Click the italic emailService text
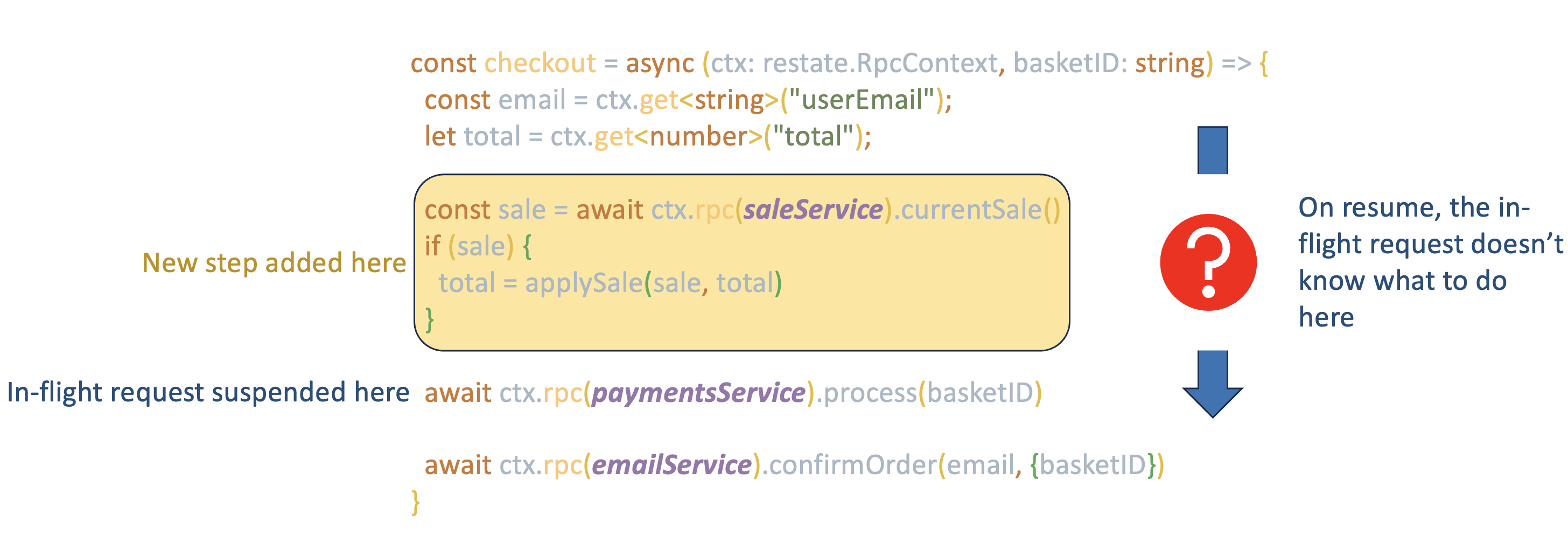This screenshot has width=1568, height=556. point(671,465)
